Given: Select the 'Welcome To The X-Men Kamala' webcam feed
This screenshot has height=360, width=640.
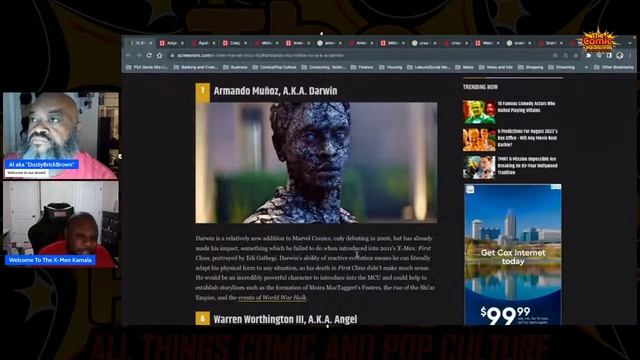Looking at the screenshot, I should [x=61, y=224].
